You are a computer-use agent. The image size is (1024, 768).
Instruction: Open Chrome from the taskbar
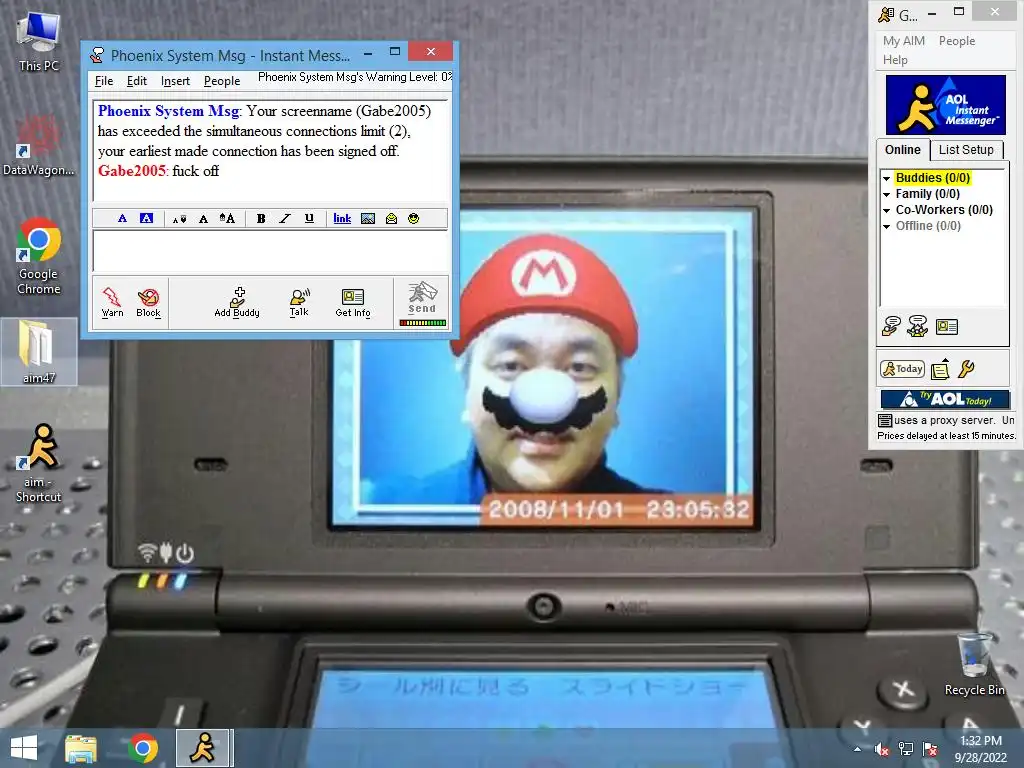click(x=143, y=748)
